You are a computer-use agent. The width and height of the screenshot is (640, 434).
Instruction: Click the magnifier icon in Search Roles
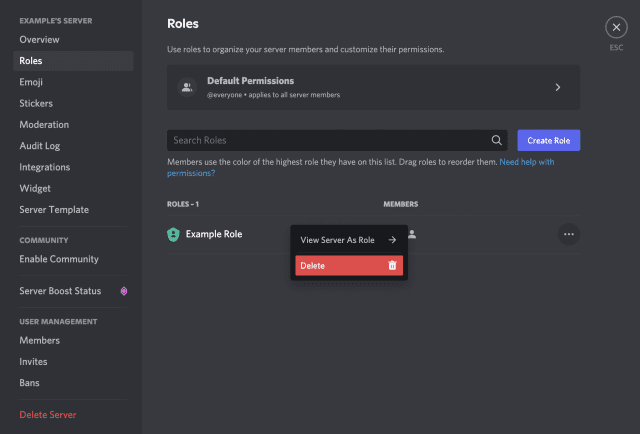pos(496,141)
